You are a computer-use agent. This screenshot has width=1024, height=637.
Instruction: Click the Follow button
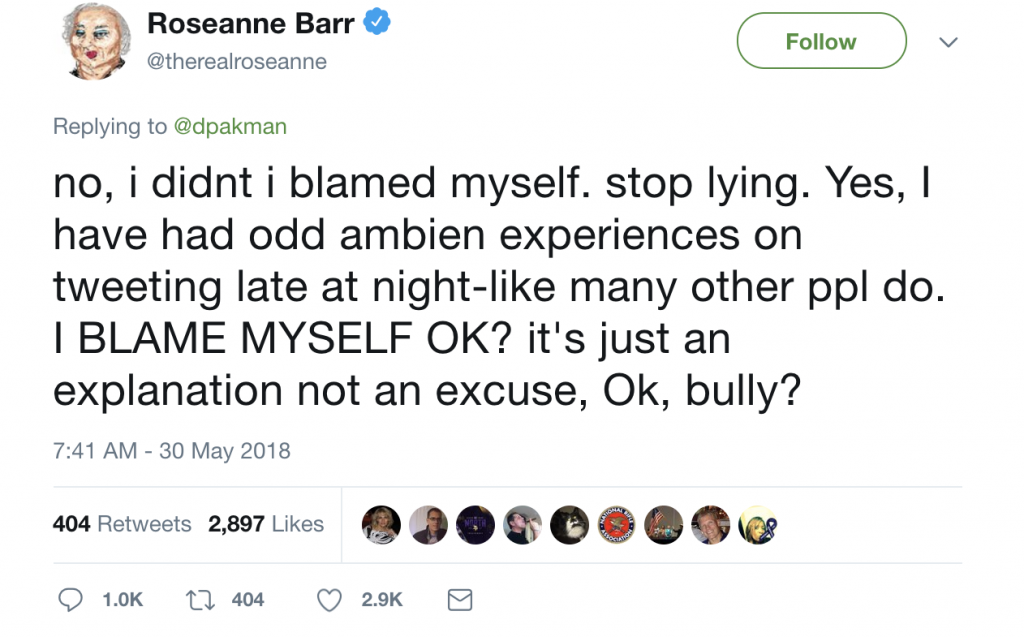click(821, 42)
